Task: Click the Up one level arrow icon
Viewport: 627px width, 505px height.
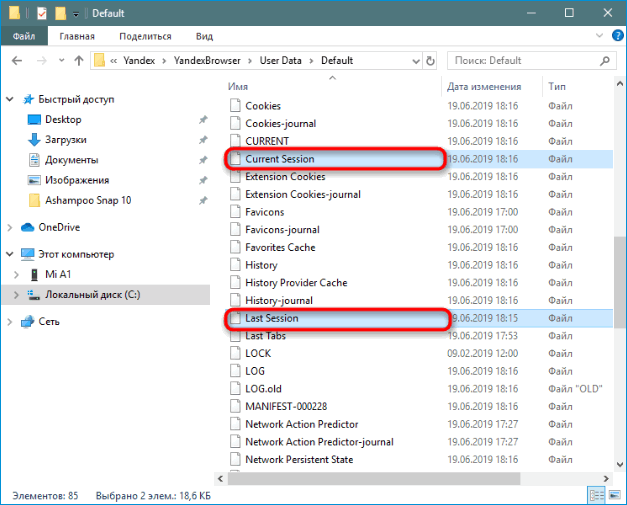Action: 76,61
